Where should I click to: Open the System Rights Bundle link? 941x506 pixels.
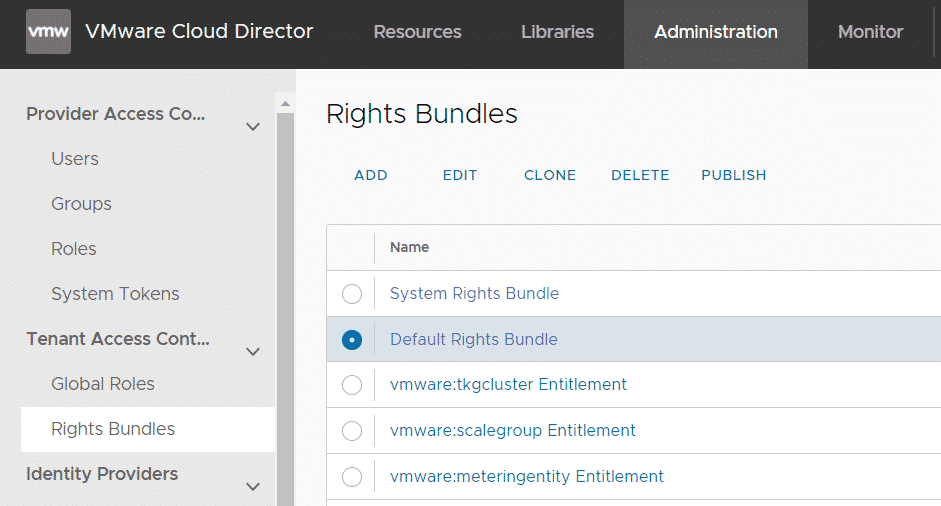[x=474, y=294]
